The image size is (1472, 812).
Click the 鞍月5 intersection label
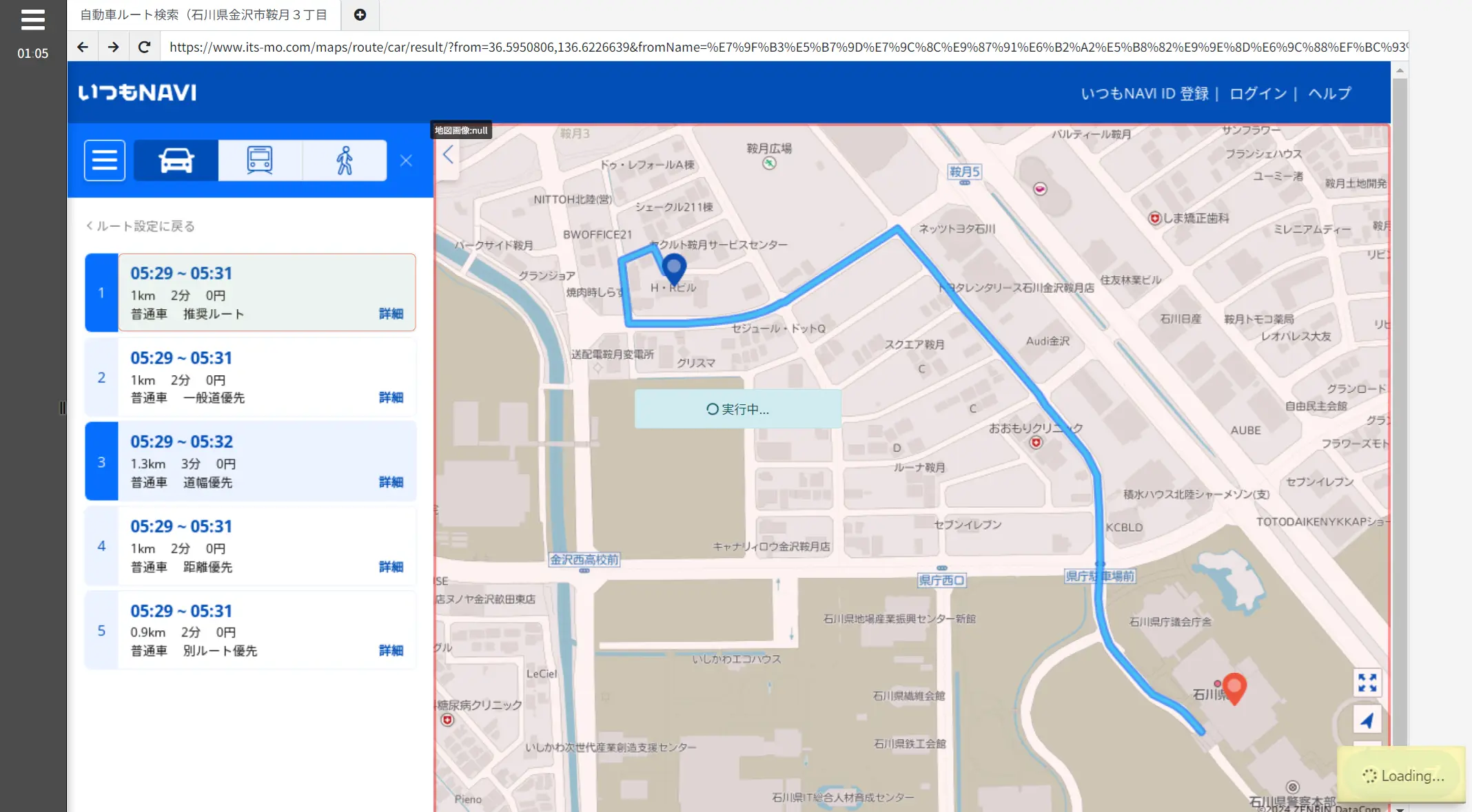965,172
